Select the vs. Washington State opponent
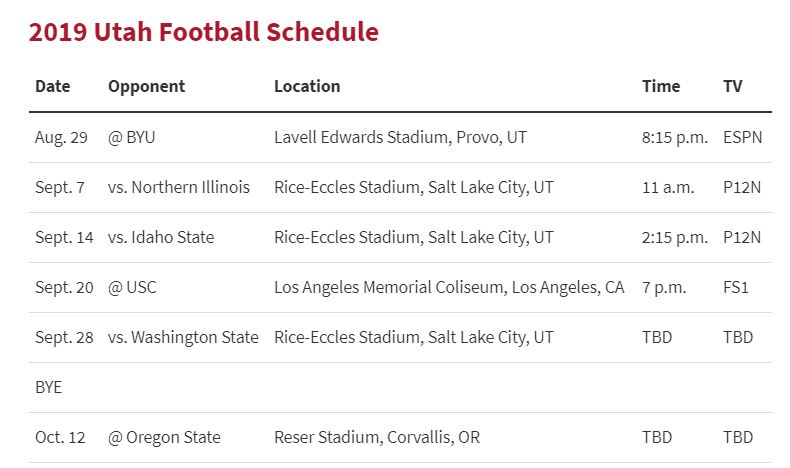The width and height of the screenshot is (790, 468). pos(183,337)
